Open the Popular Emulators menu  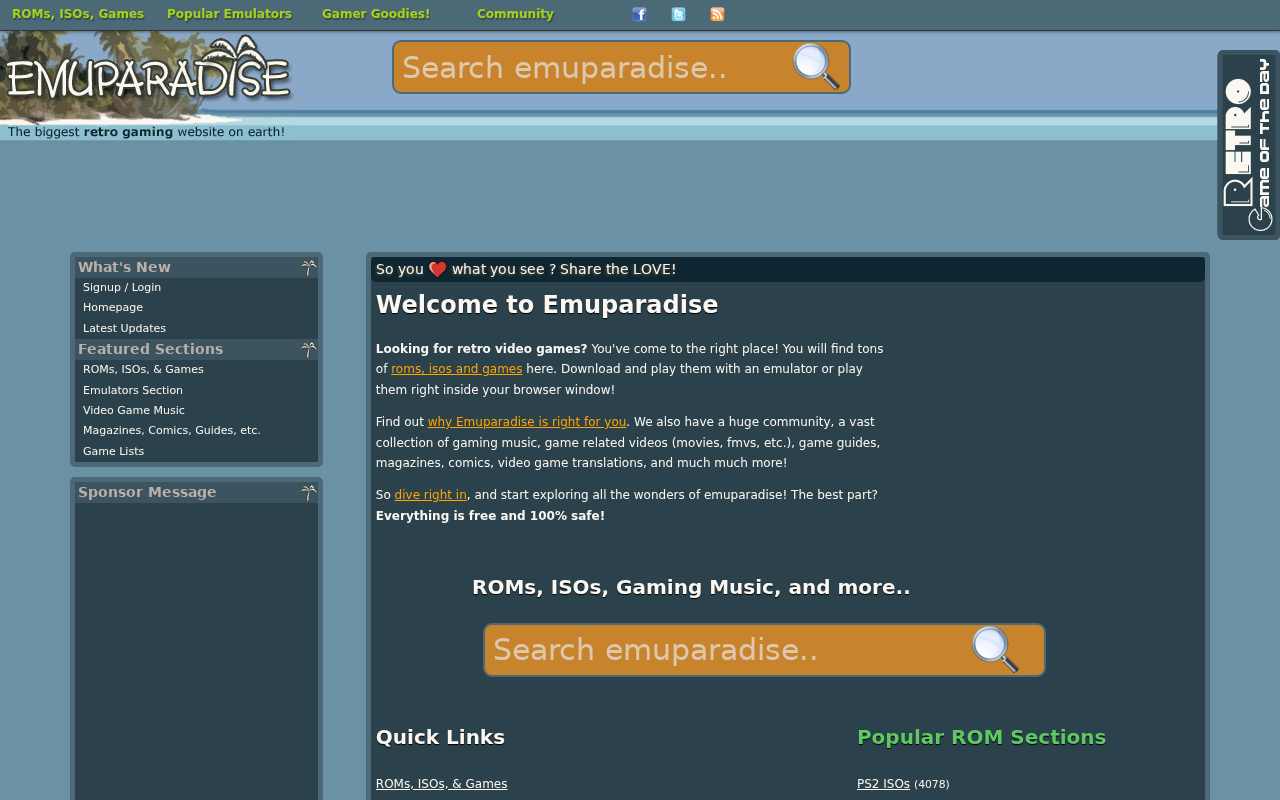[229, 14]
